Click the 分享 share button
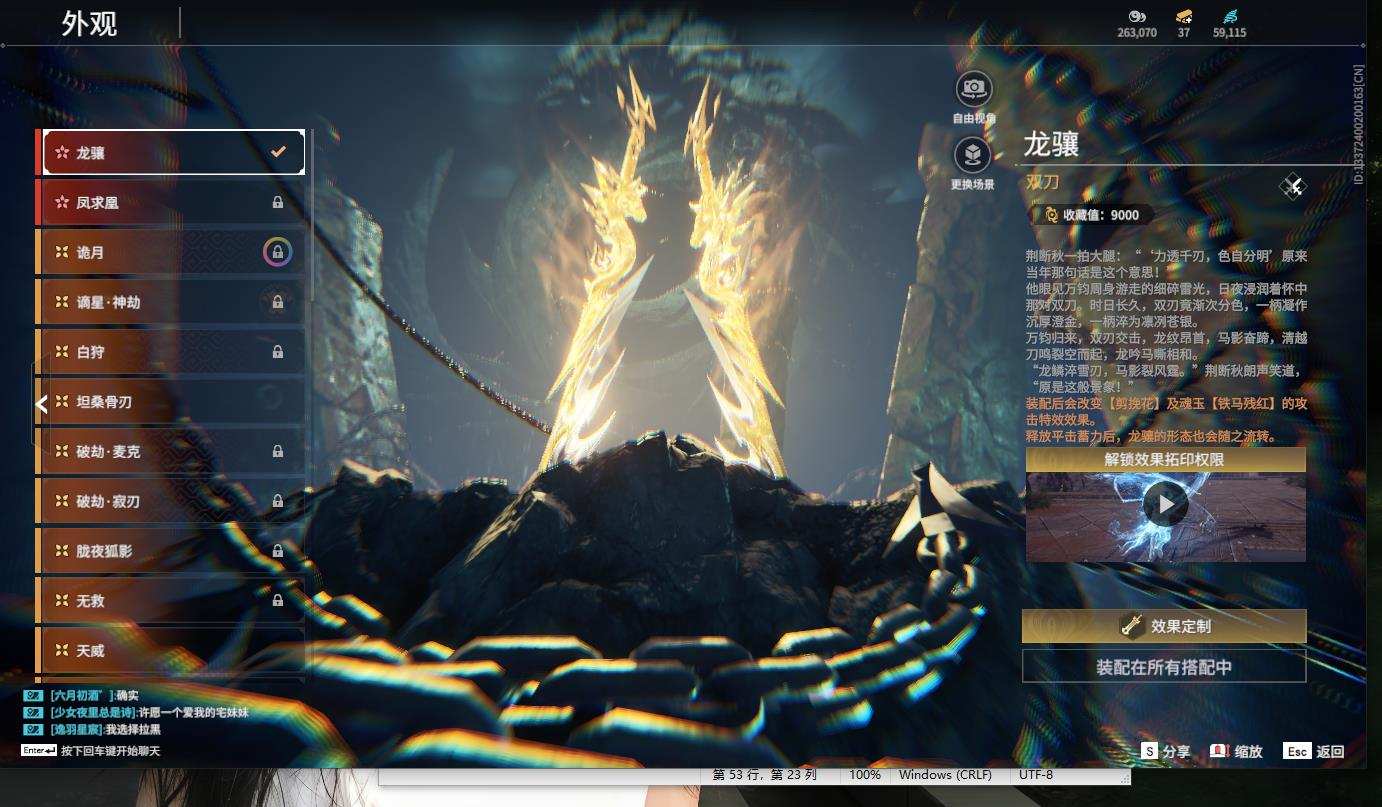Viewport: 1382px width, 807px height. (1166, 751)
